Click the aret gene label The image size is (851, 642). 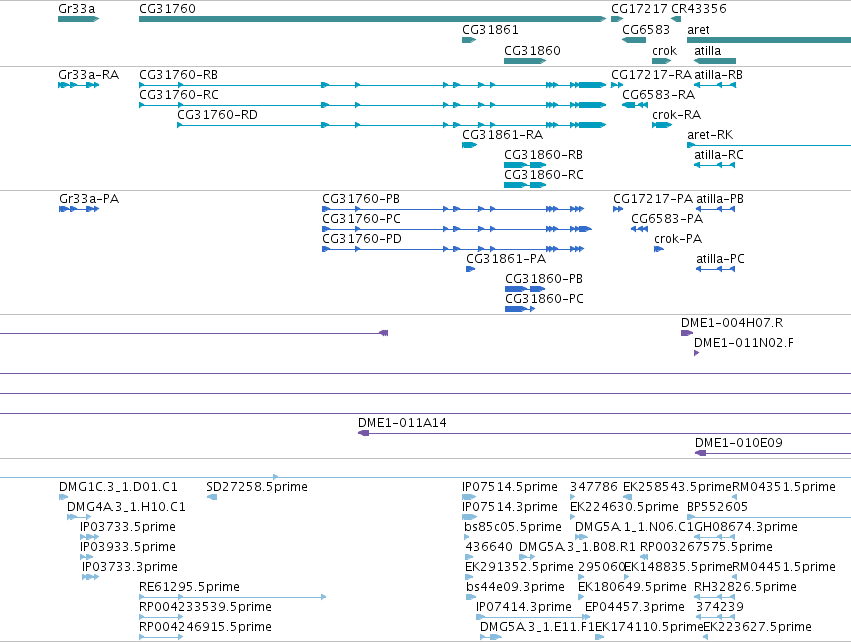click(698, 29)
